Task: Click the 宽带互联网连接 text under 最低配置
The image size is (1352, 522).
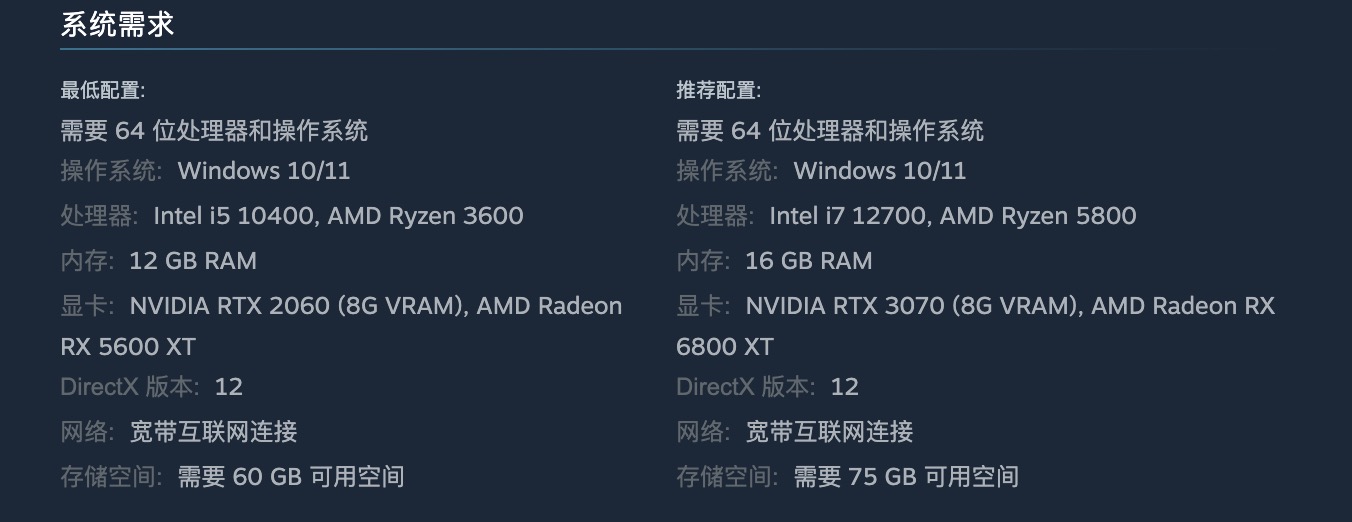Action: 214,432
